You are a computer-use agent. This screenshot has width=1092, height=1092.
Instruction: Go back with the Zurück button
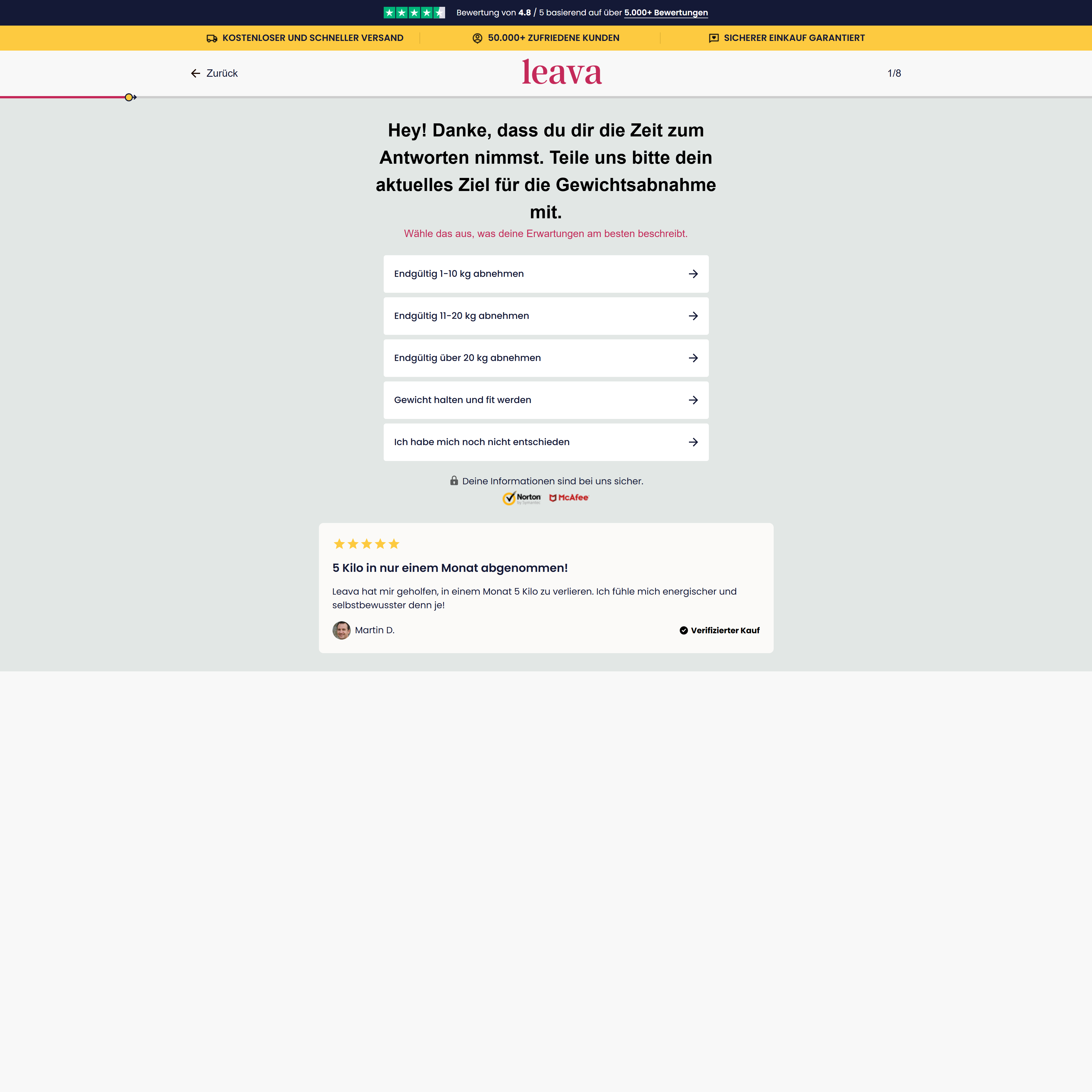pos(214,74)
